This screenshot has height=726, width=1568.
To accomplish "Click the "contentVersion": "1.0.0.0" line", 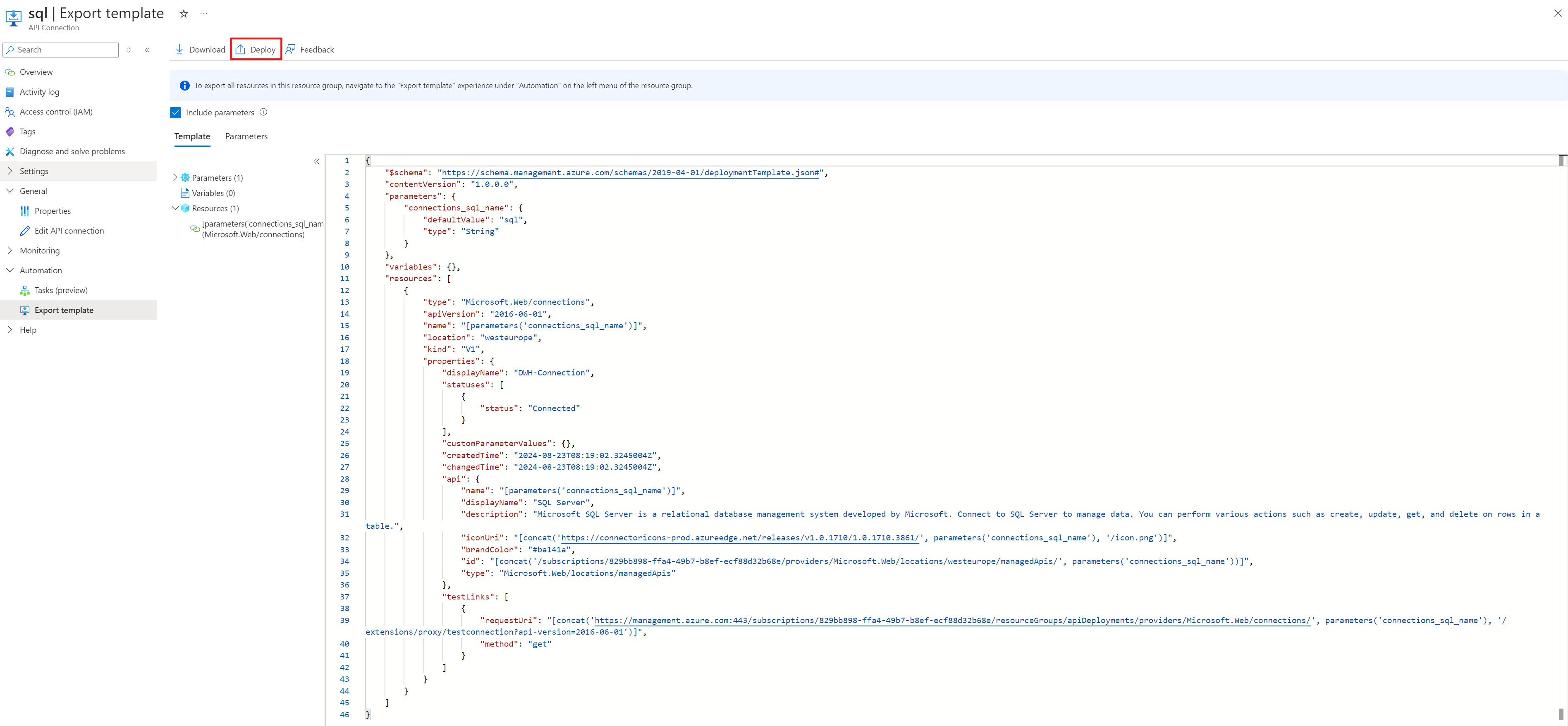I will 450,184.
